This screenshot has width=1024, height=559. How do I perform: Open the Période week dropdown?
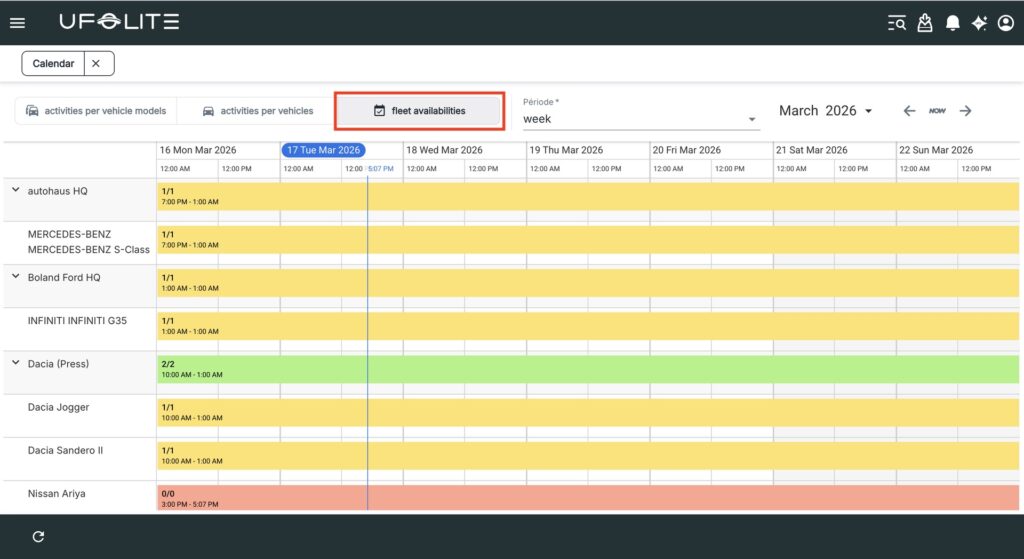point(640,119)
